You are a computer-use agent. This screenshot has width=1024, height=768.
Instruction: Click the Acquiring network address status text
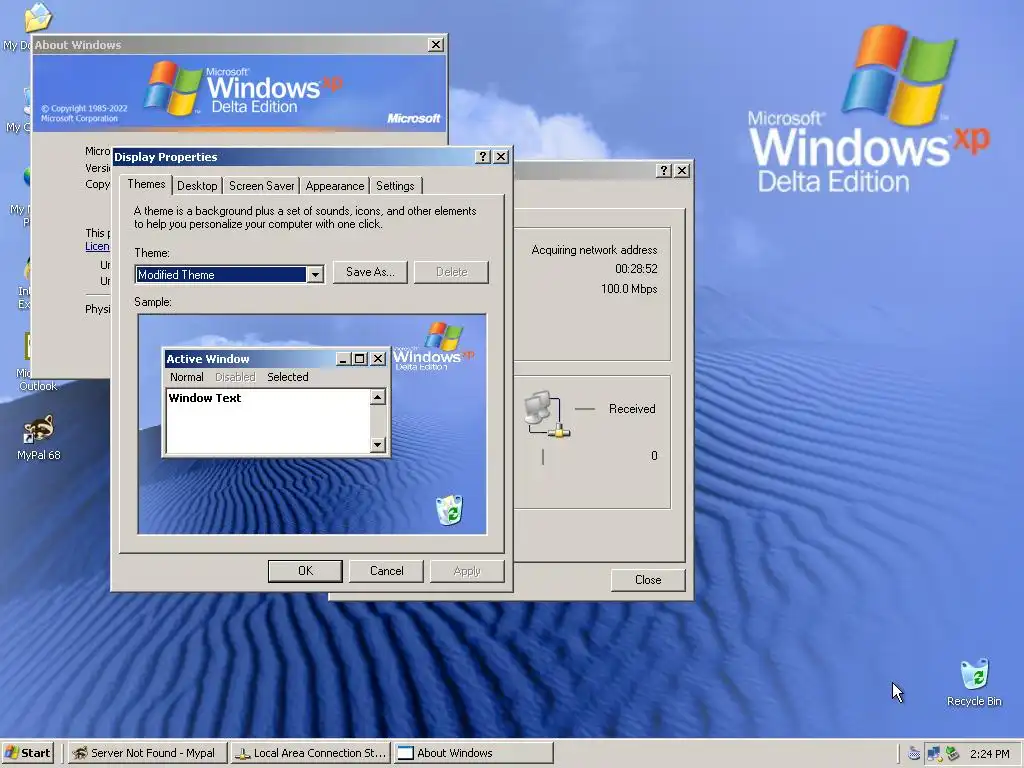coord(594,250)
